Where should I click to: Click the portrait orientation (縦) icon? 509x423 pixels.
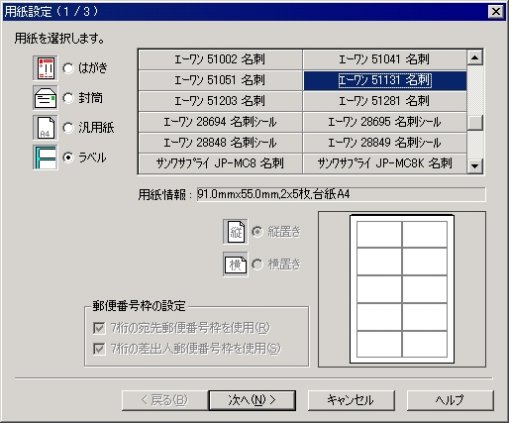(x=235, y=232)
